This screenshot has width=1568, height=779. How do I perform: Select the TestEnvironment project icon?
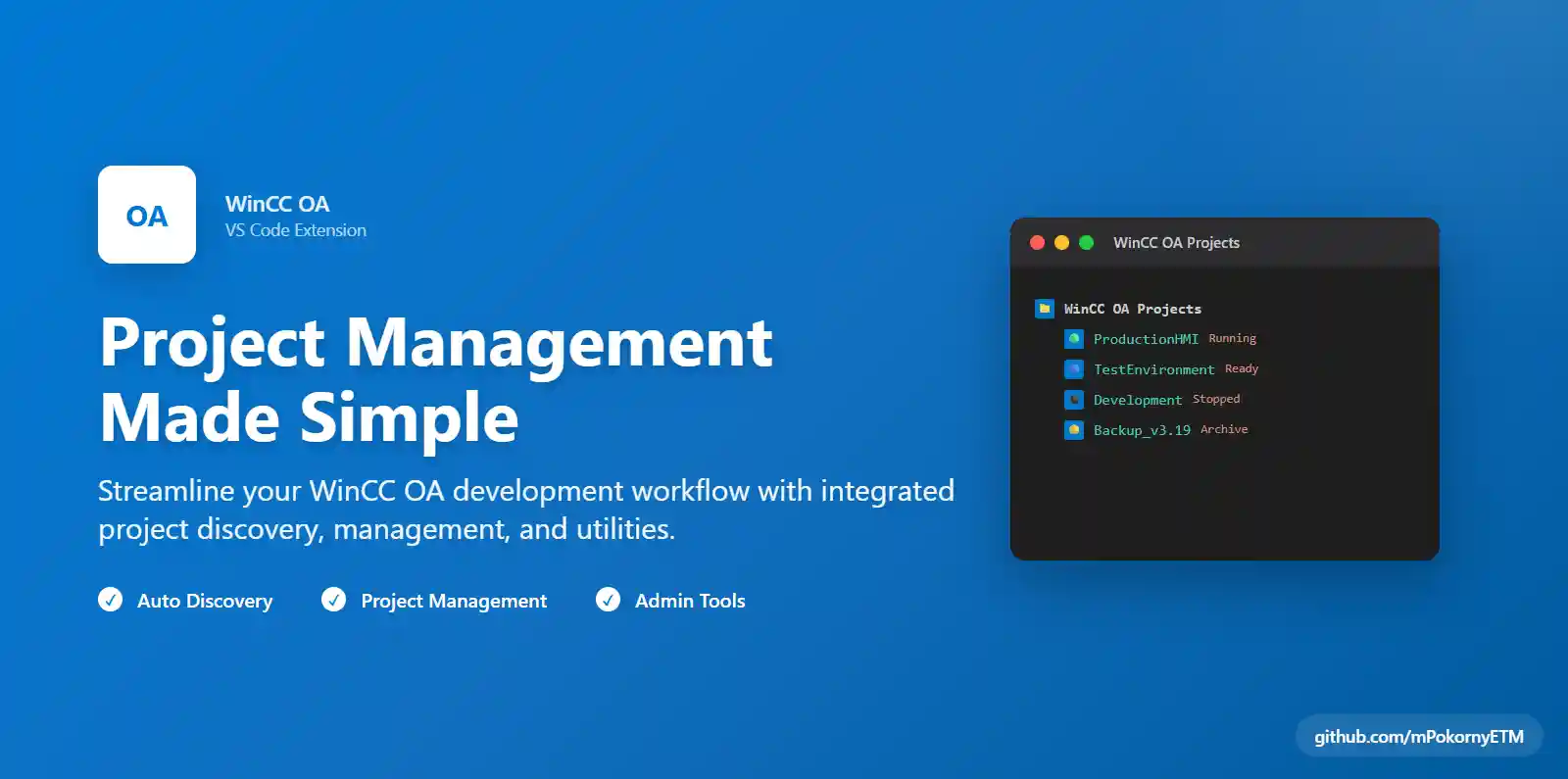[x=1074, y=369]
